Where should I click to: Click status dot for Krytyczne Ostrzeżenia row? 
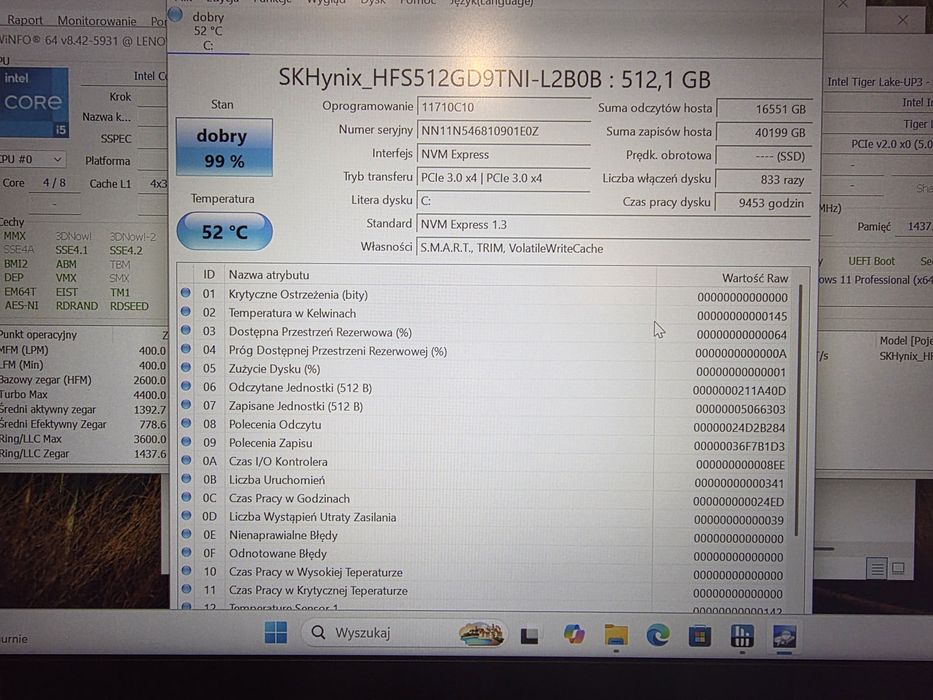click(186, 293)
